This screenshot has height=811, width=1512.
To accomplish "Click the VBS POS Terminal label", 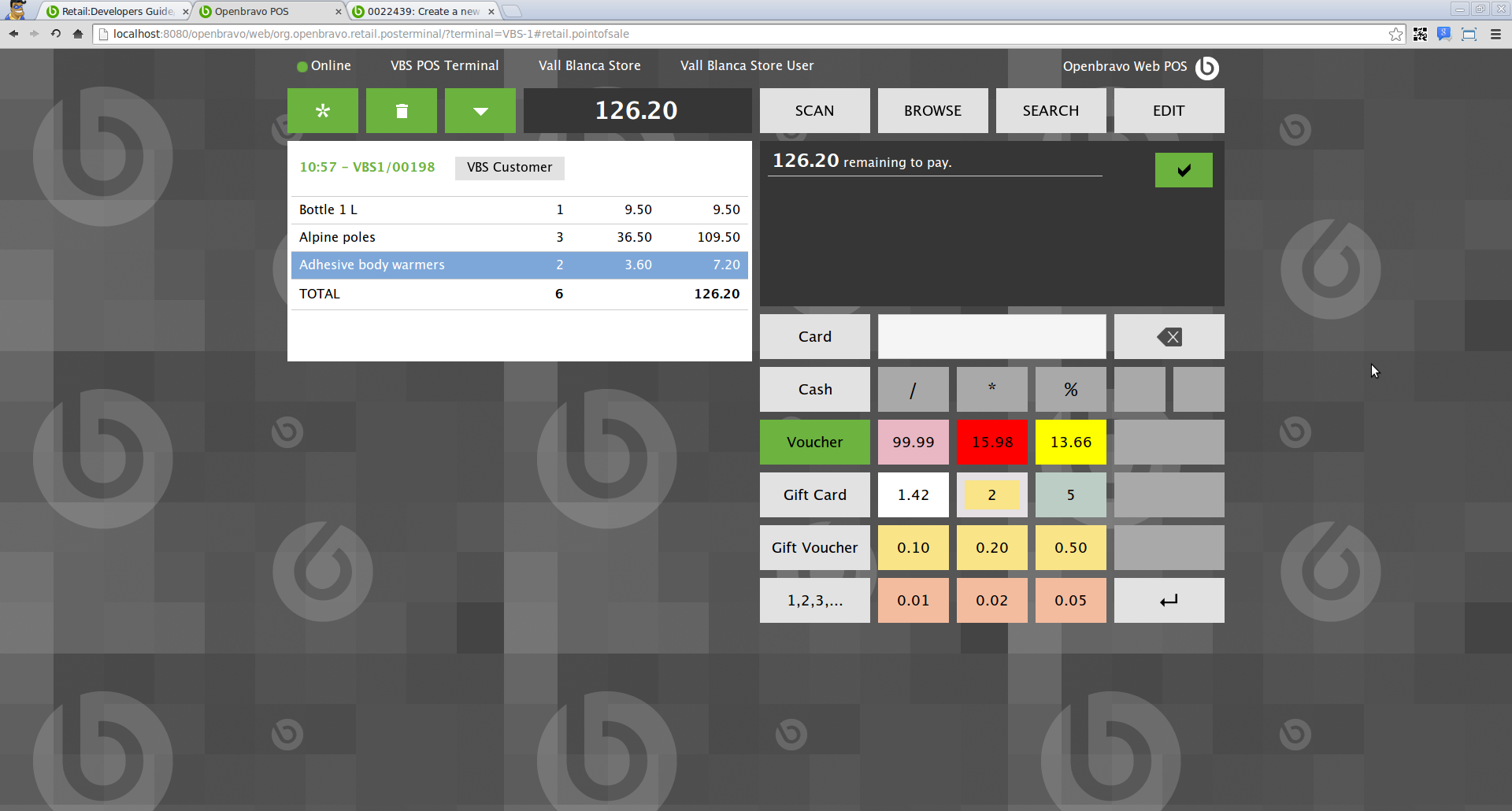I will tap(445, 66).
